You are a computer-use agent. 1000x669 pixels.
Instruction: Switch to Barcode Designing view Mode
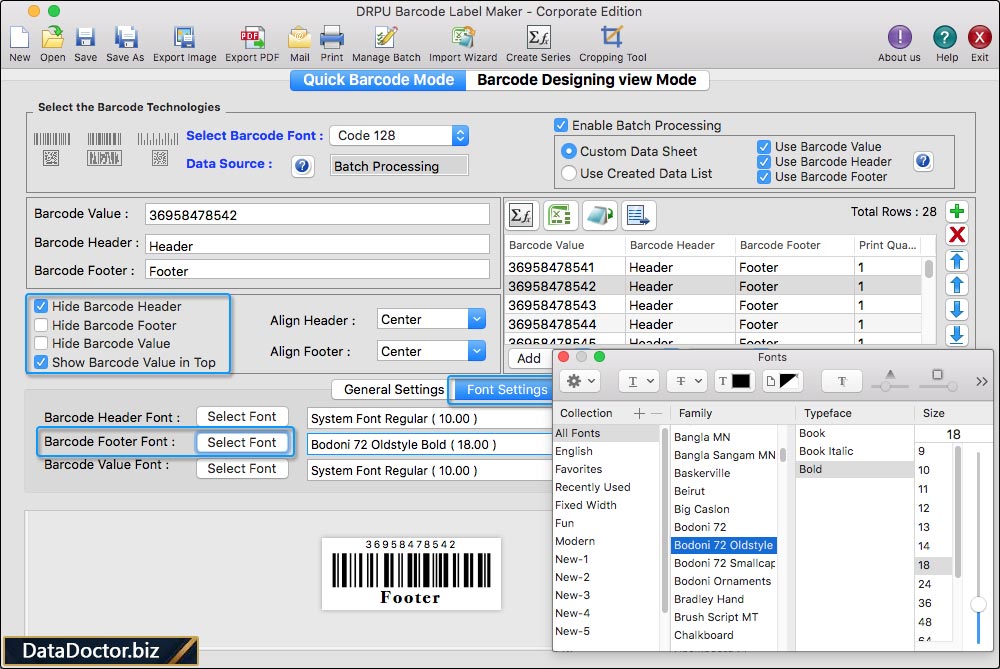(x=587, y=80)
